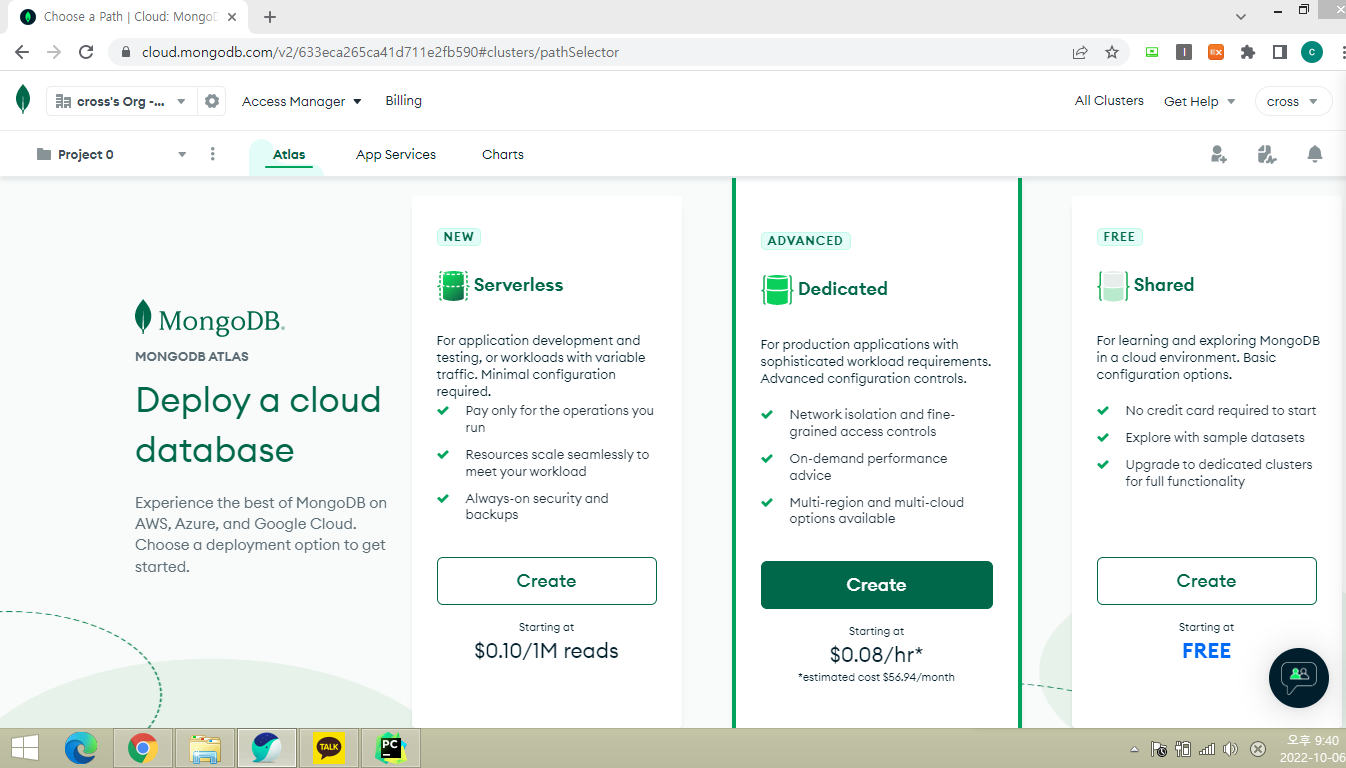Open the alerts bell icon
Image resolution: width=1346 pixels, height=768 pixels.
click(1315, 154)
